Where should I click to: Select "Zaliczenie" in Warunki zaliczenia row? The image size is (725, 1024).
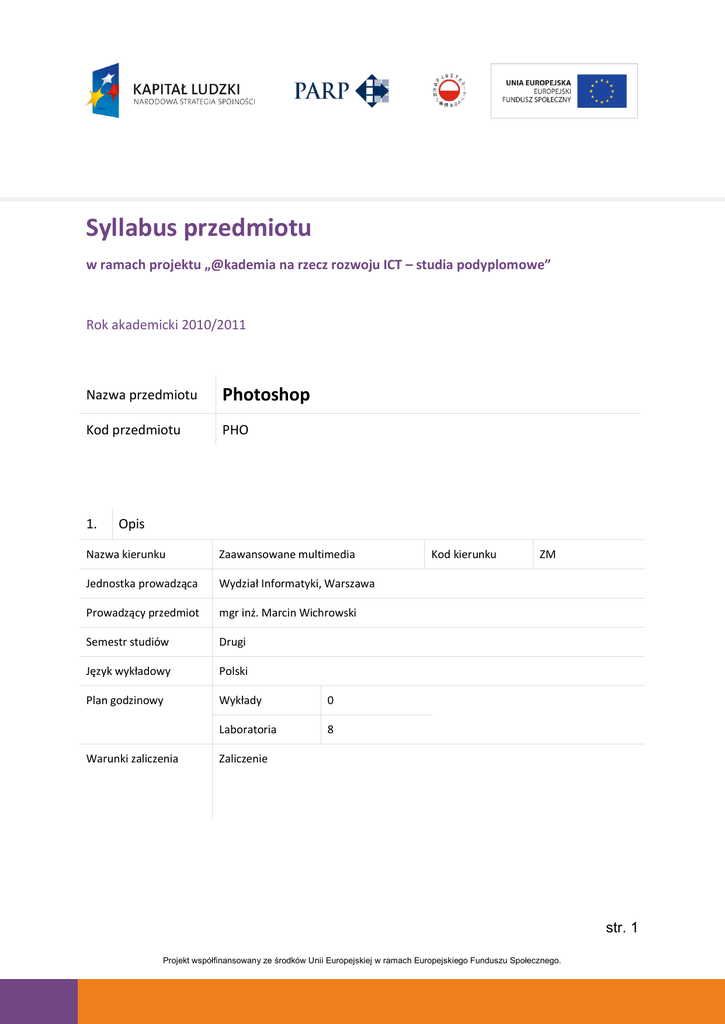(x=243, y=758)
